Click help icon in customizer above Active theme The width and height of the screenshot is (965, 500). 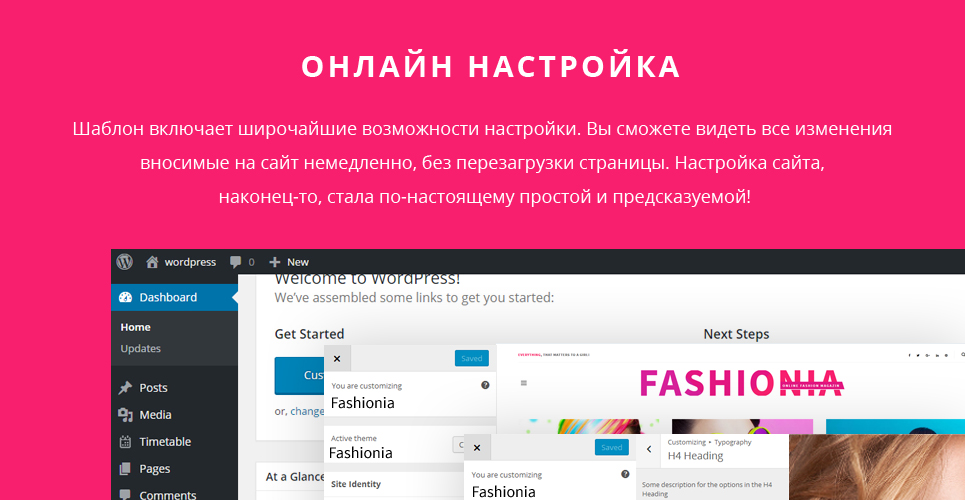pyautogui.click(x=485, y=385)
